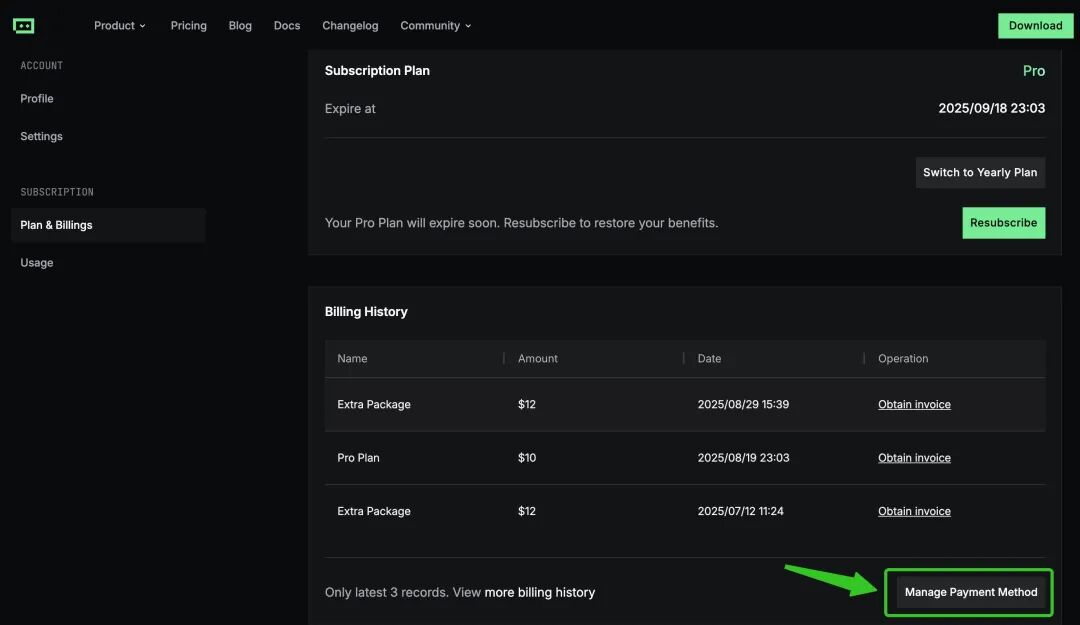Expand the Product dropdown menu
Image resolution: width=1080 pixels, height=625 pixels.
(x=120, y=26)
